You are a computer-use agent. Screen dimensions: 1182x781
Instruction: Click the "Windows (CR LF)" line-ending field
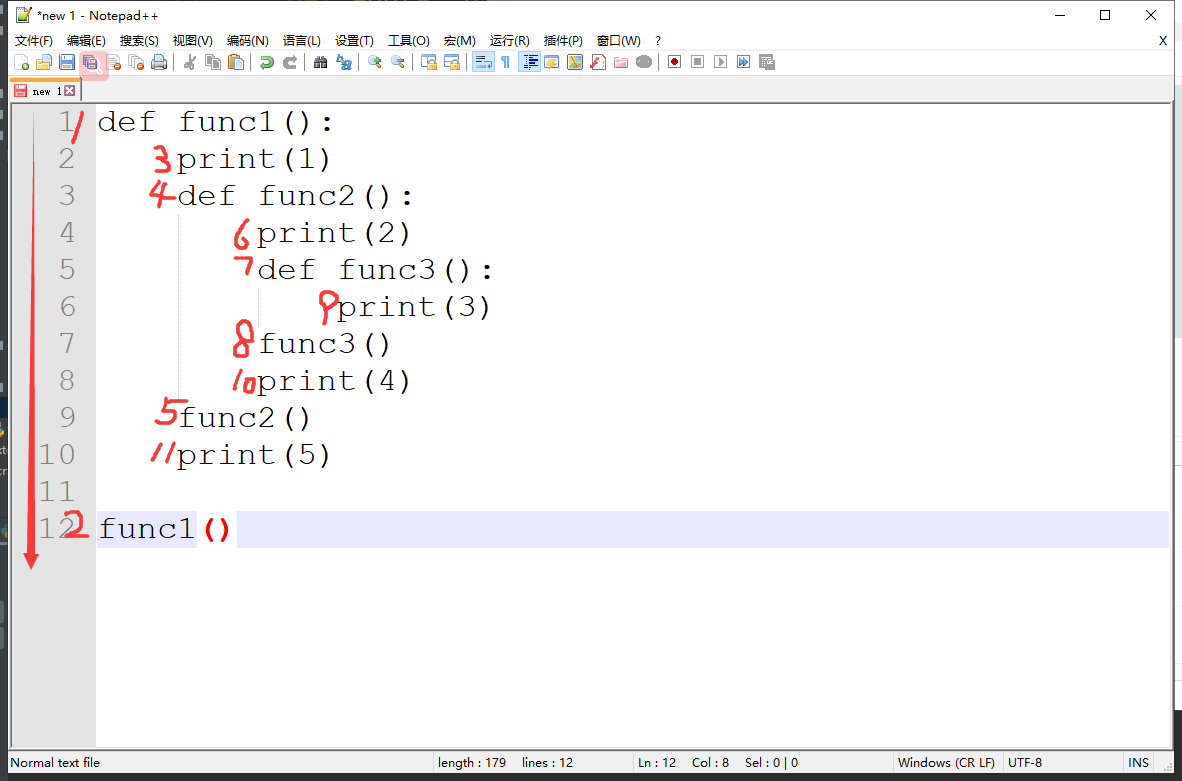pyautogui.click(x=946, y=763)
